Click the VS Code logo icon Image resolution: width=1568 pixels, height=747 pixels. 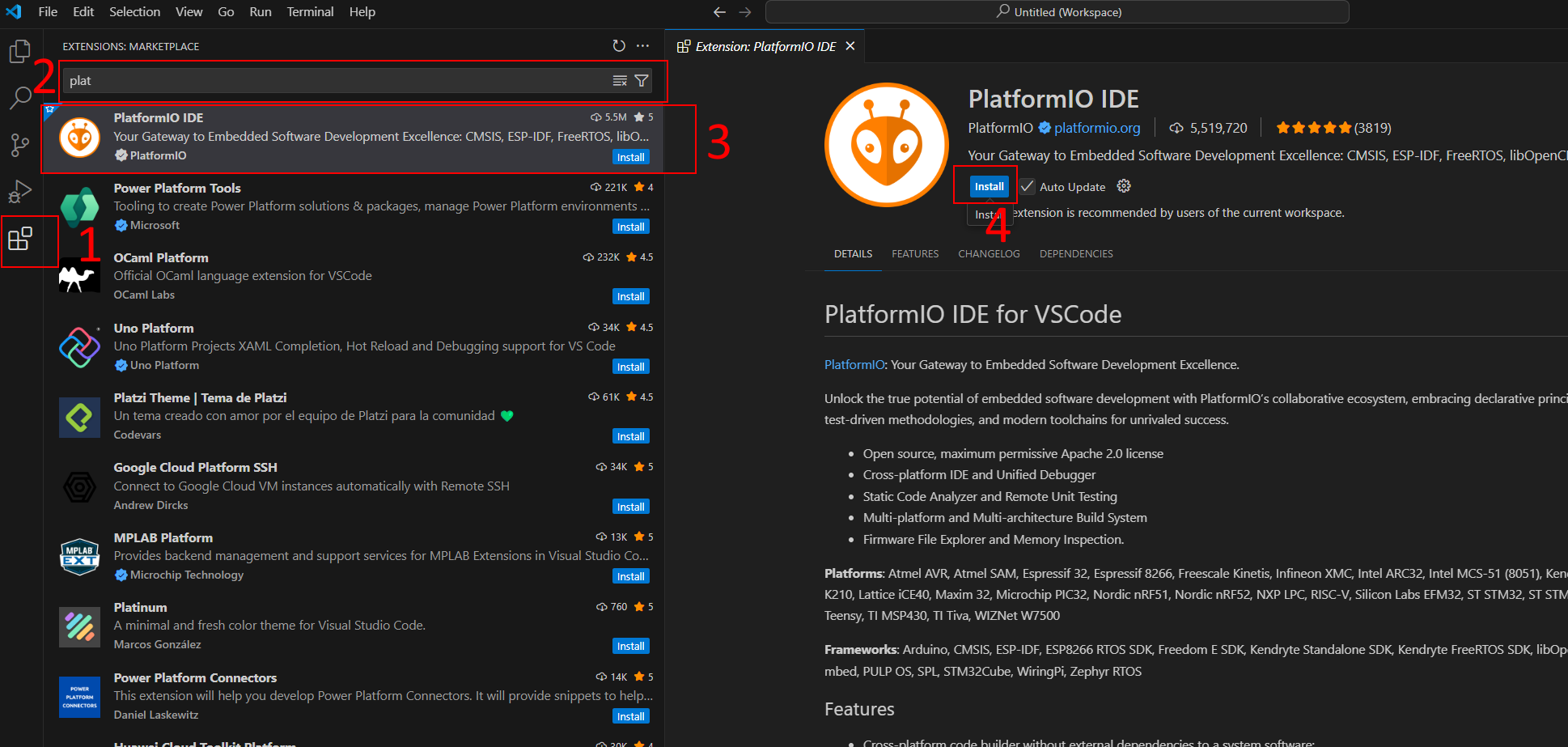coord(14,12)
